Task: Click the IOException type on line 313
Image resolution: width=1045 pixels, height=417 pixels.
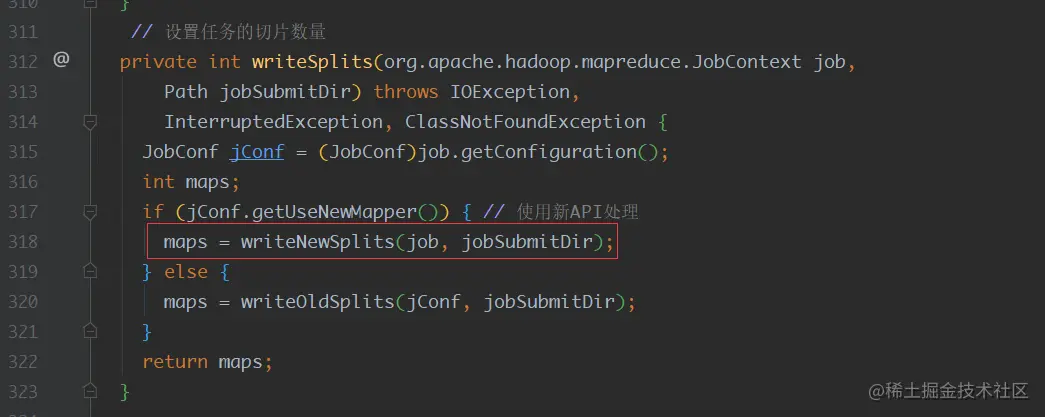Action: (510, 92)
